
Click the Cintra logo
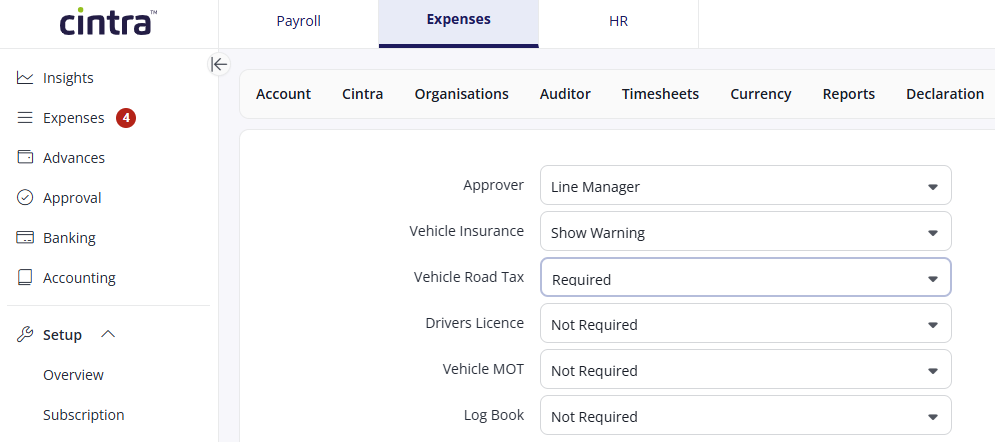pyautogui.click(x=109, y=22)
